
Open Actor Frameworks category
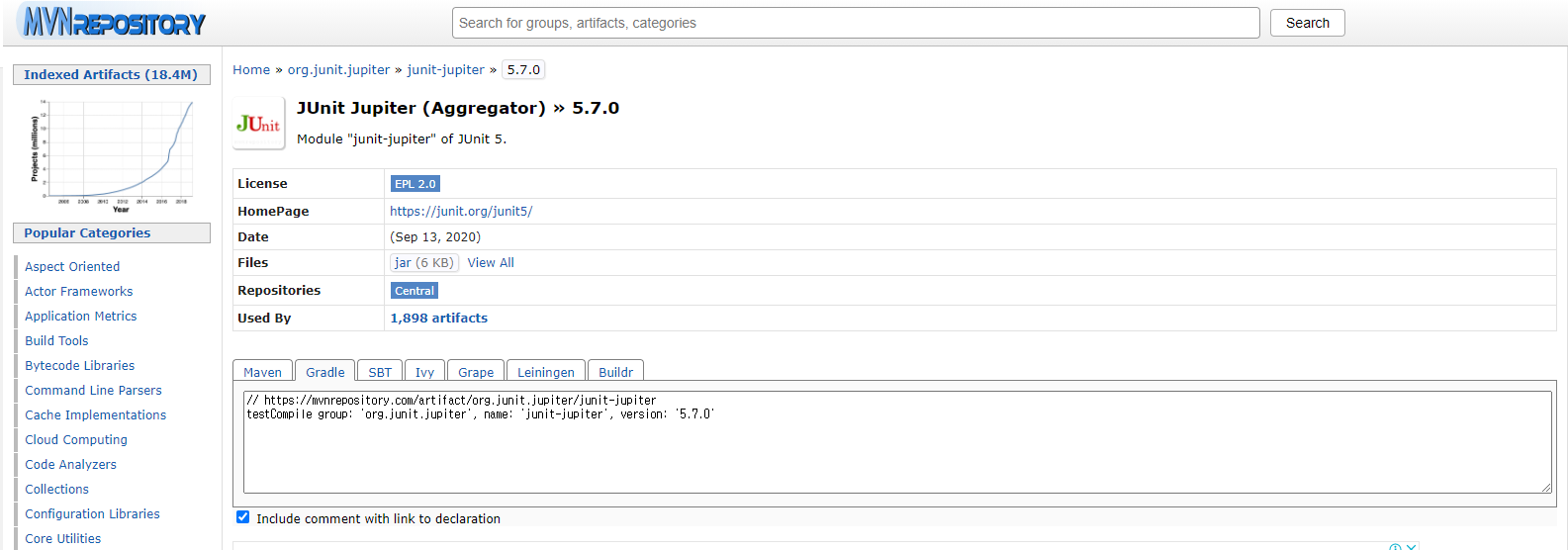(x=79, y=292)
